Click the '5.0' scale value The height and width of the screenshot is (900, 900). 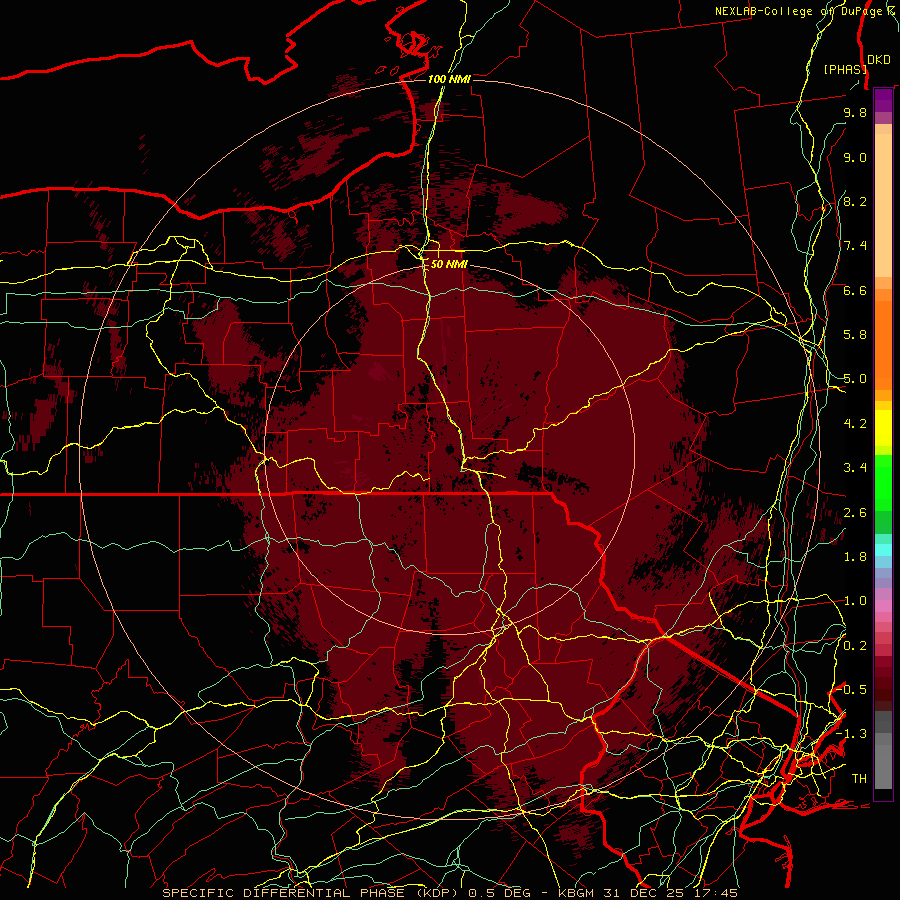(855, 379)
